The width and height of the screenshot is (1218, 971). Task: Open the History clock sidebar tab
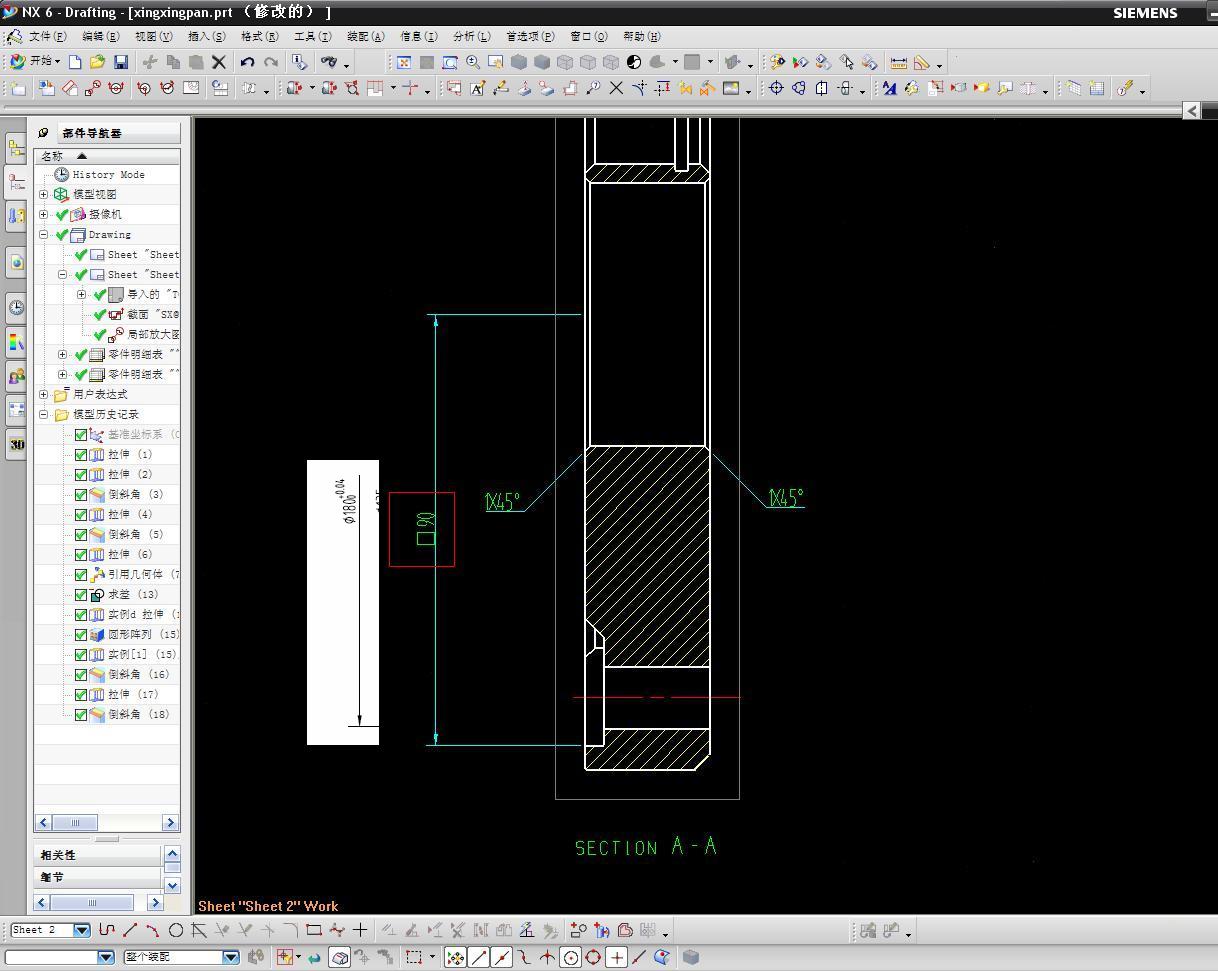pyautogui.click(x=16, y=307)
